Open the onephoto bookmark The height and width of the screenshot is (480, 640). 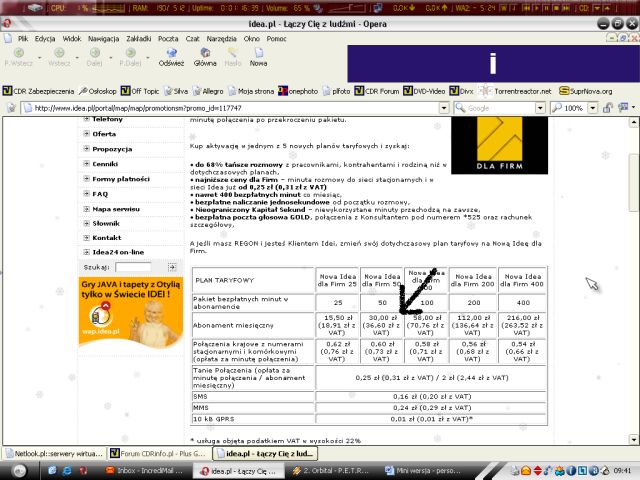(x=298, y=91)
